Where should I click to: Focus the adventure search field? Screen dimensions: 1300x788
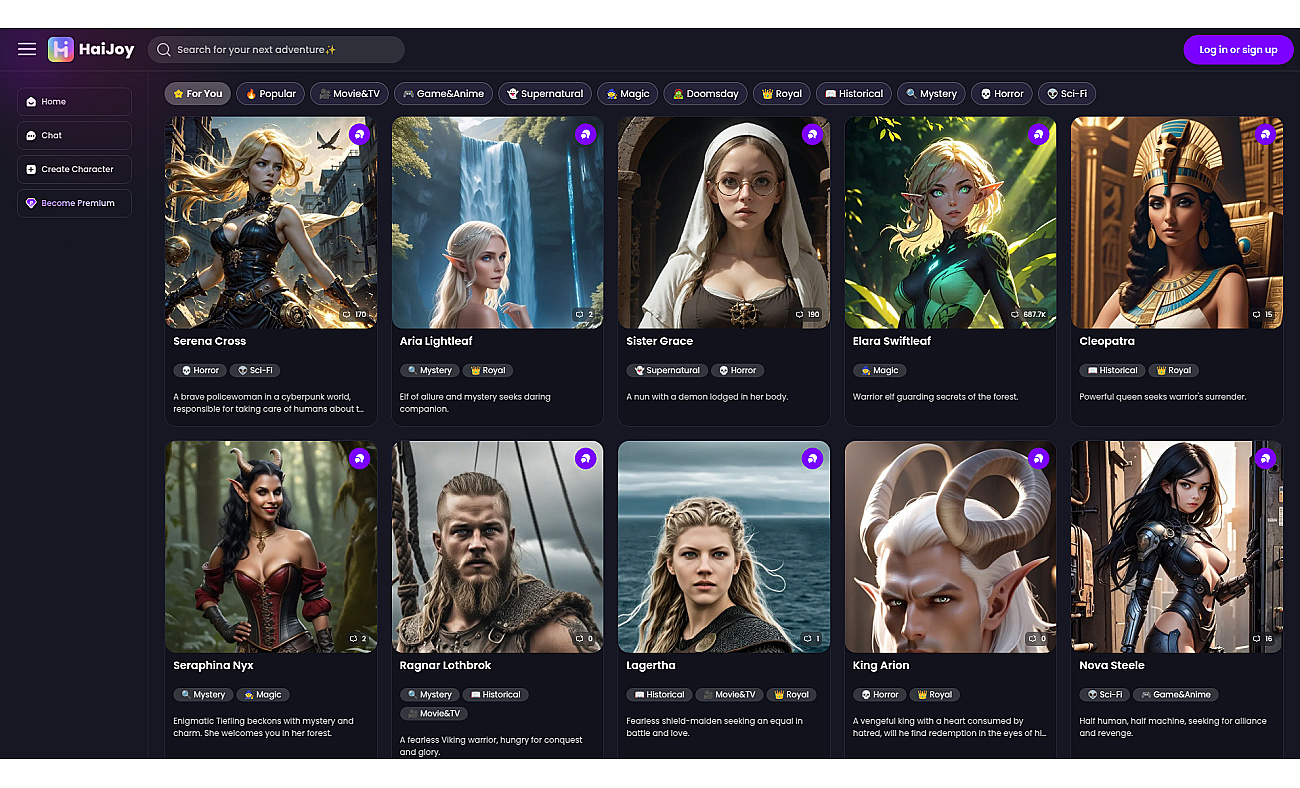(x=276, y=50)
